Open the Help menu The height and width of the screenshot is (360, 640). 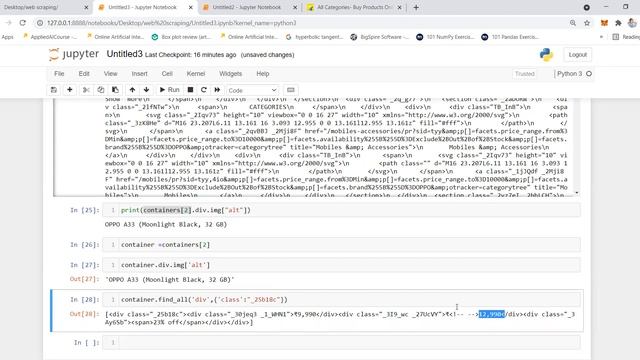click(262, 73)
